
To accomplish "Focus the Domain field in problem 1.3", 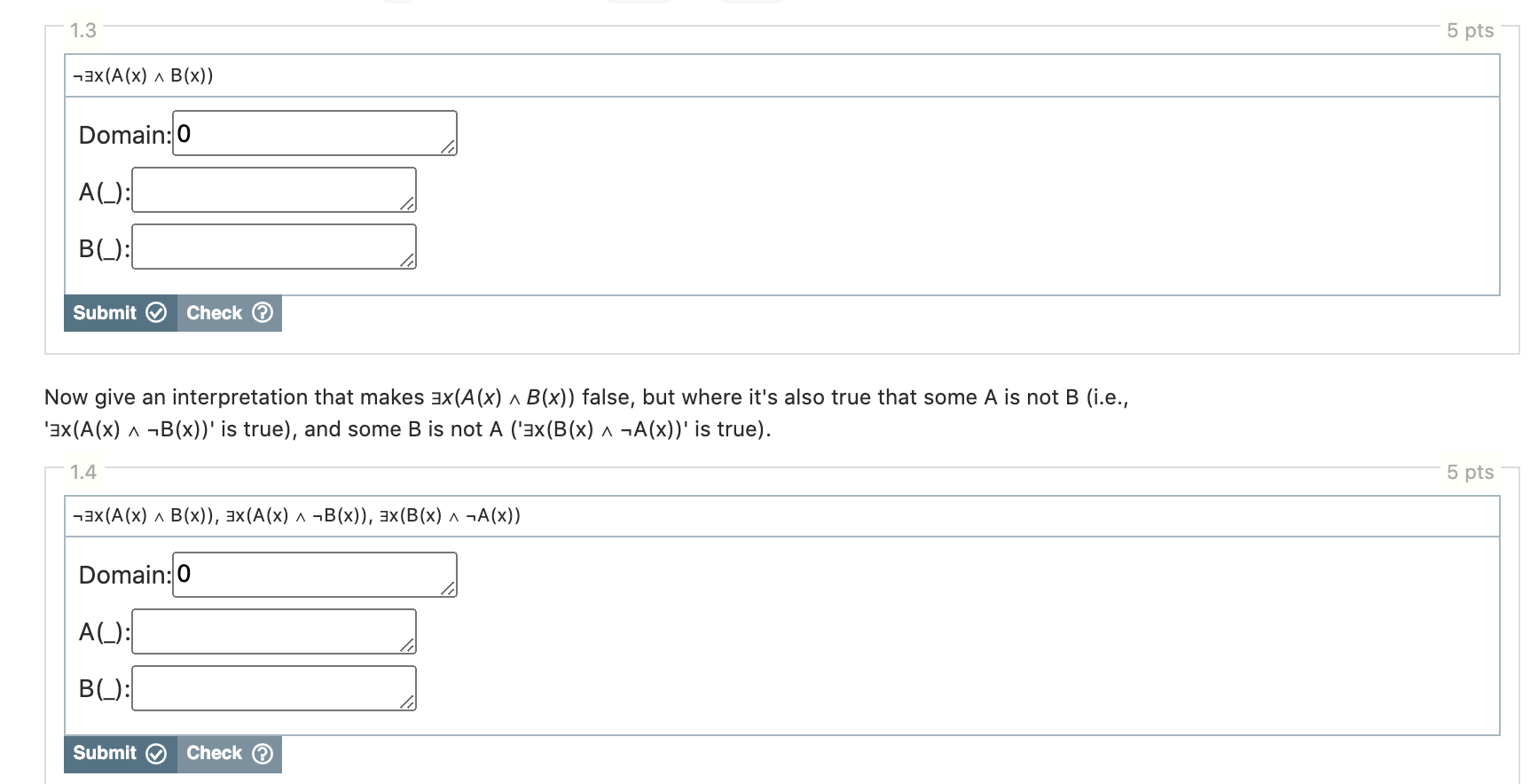I will pyautogui.click(x=315, y=133).
